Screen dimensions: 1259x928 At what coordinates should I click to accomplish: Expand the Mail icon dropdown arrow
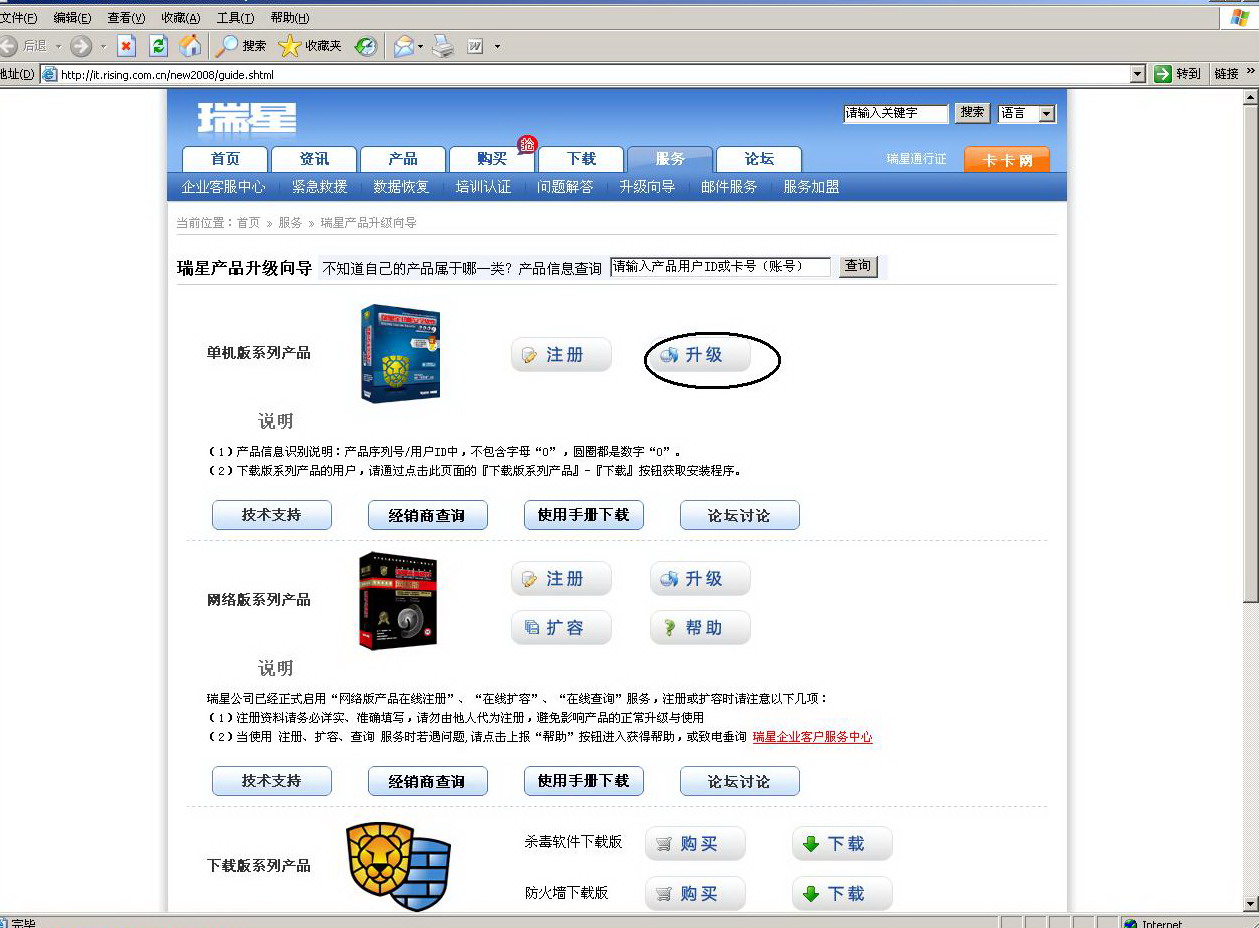point(421,46)
